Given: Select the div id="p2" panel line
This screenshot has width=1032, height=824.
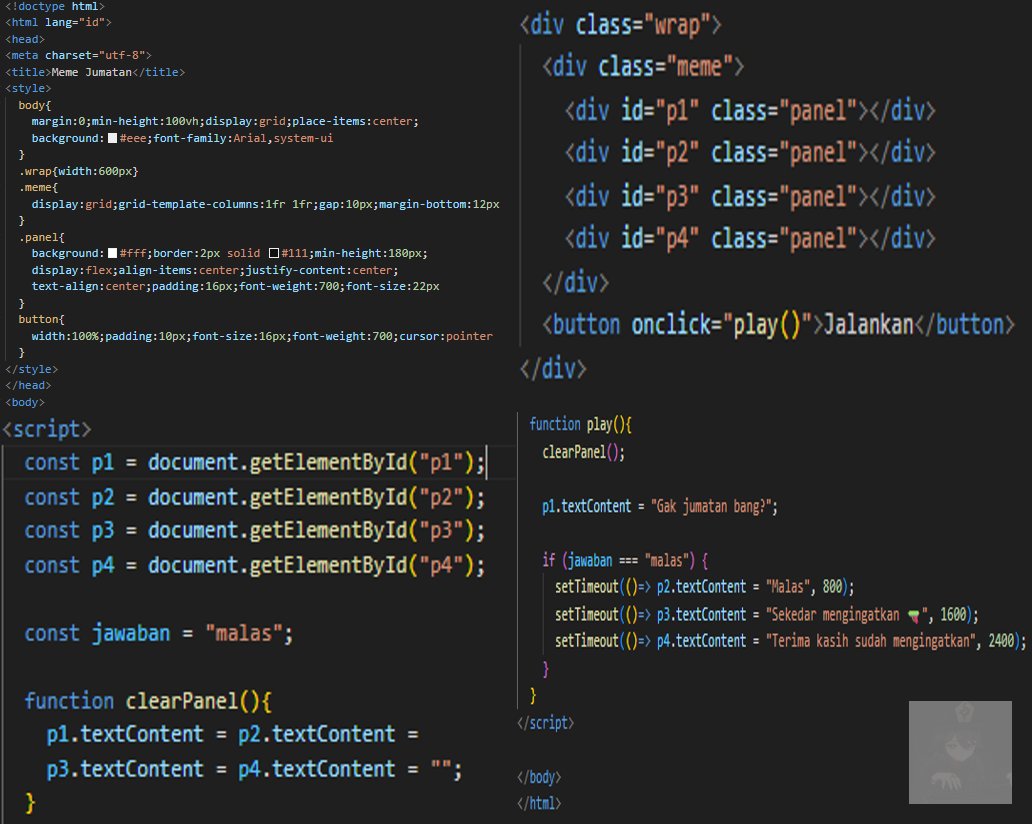Looking at the screenshot, I should coord(750,153).
